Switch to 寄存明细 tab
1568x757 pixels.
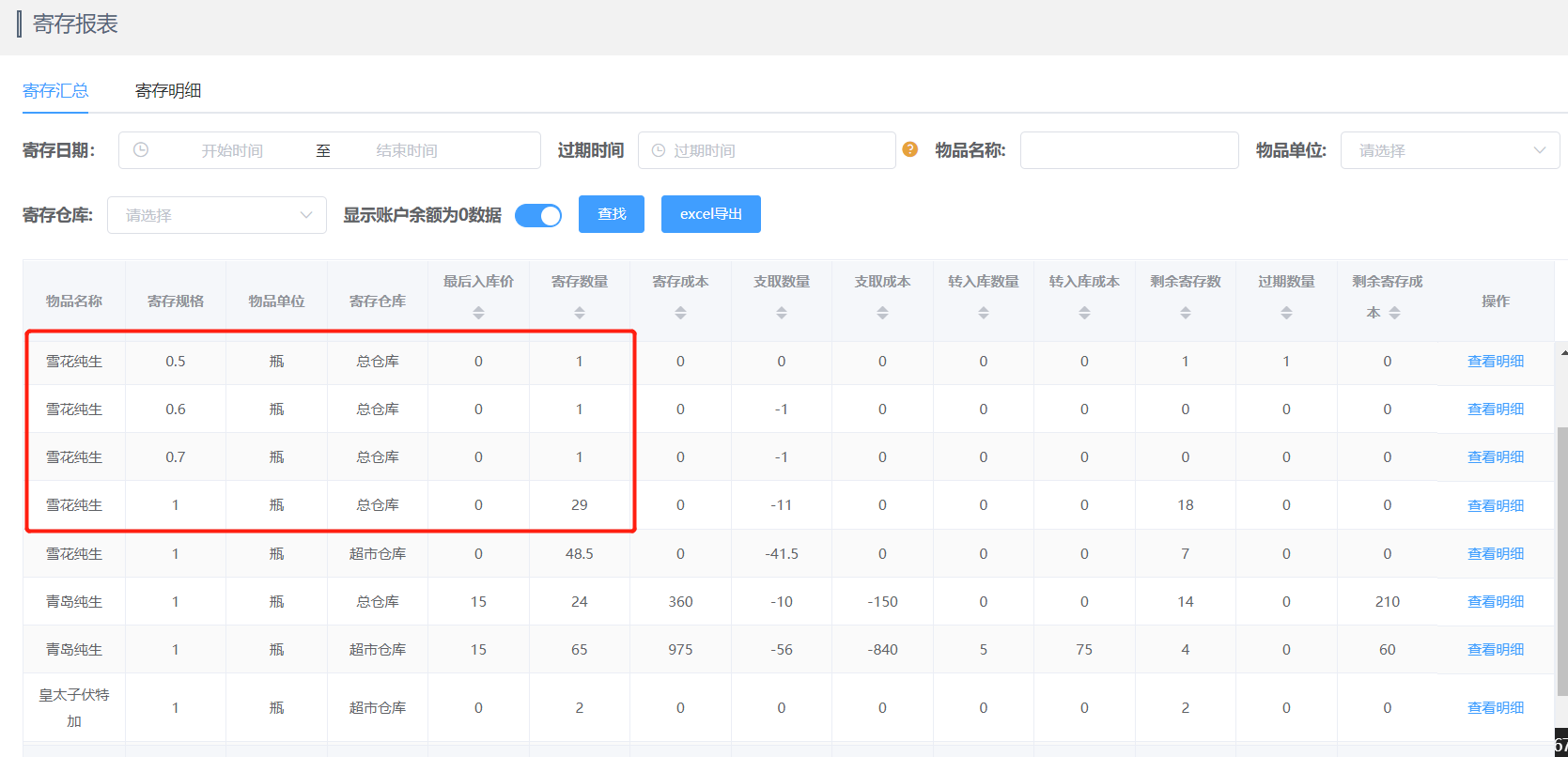point(168,90)
